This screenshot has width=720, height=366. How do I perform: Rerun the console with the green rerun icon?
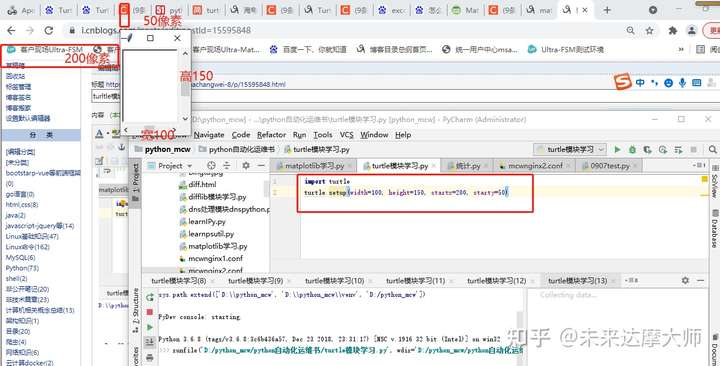click(x=150, y=297)
